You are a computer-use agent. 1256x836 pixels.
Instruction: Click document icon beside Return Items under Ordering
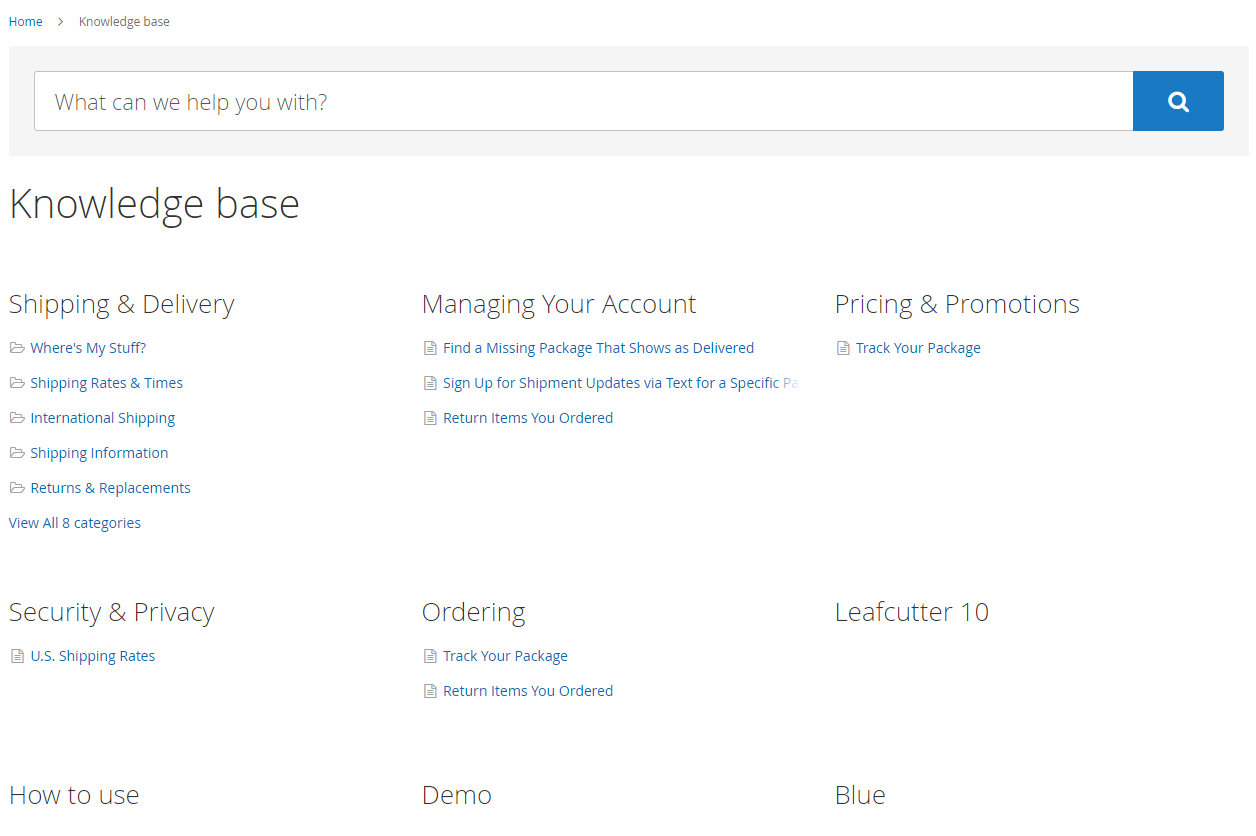point(430,691)
